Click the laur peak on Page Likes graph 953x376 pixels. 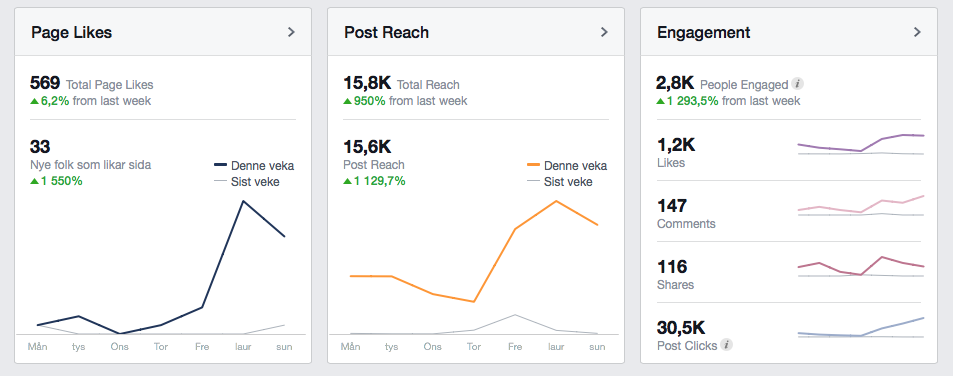(x=244, y=201)
